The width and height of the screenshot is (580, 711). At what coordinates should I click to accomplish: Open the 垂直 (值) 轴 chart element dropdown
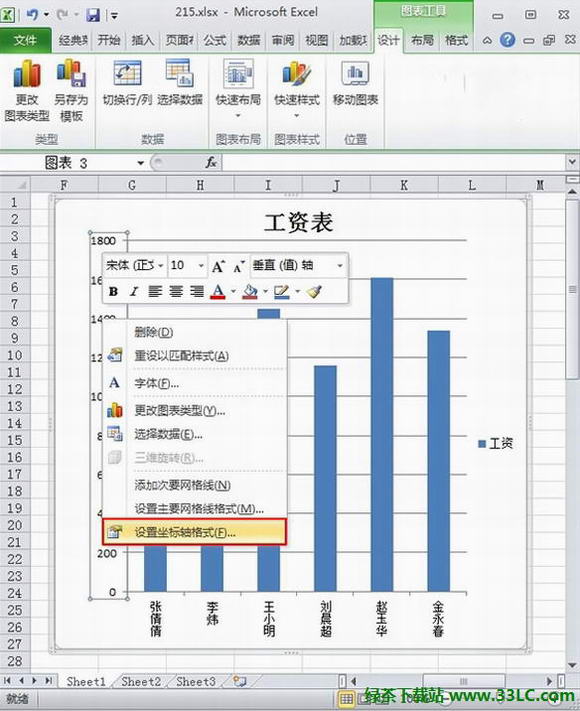[x=340, y=266]
